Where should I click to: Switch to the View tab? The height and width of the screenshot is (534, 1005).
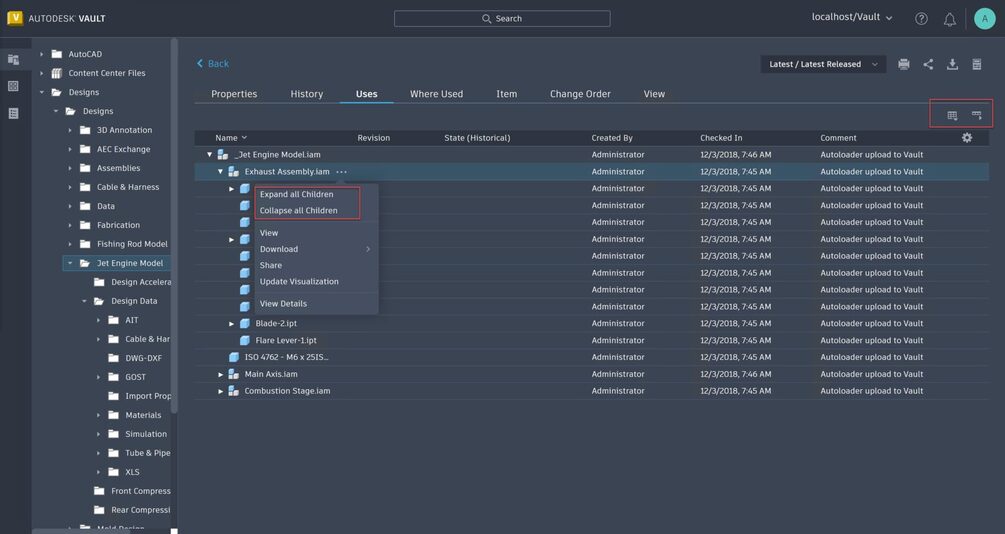click(x=654, y=94)
